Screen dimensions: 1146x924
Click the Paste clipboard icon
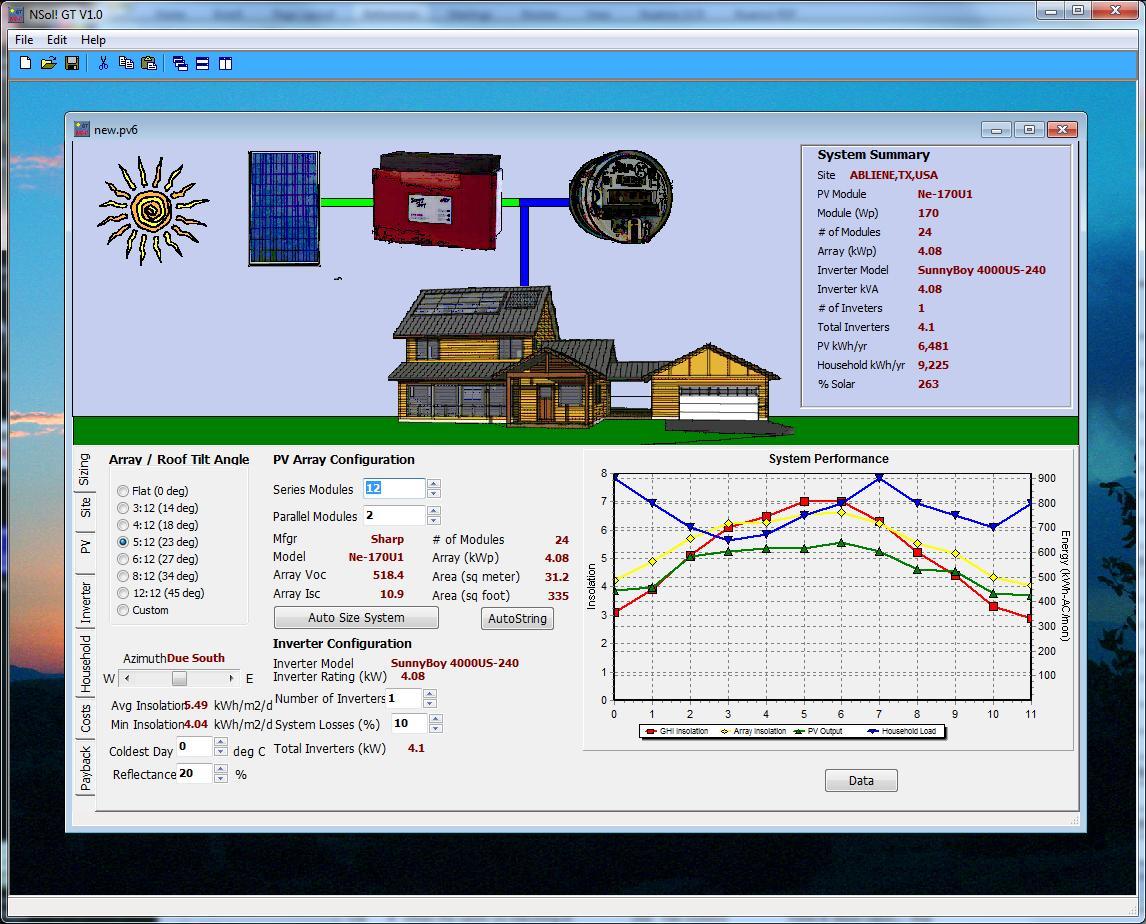pos(149,63)
